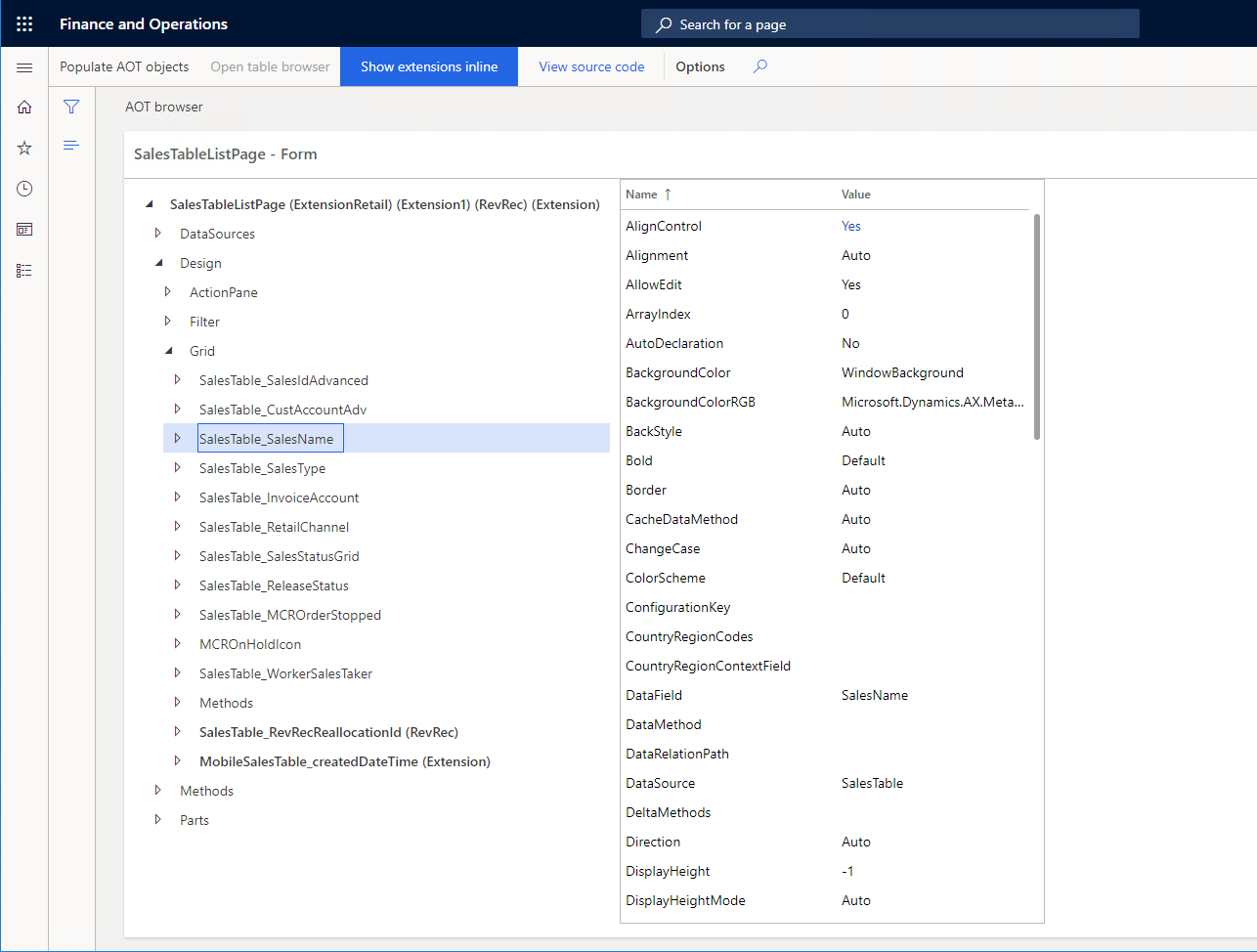
Task: Select SalesTable_ReleaseStatus tree item
Action: point(274,585)
